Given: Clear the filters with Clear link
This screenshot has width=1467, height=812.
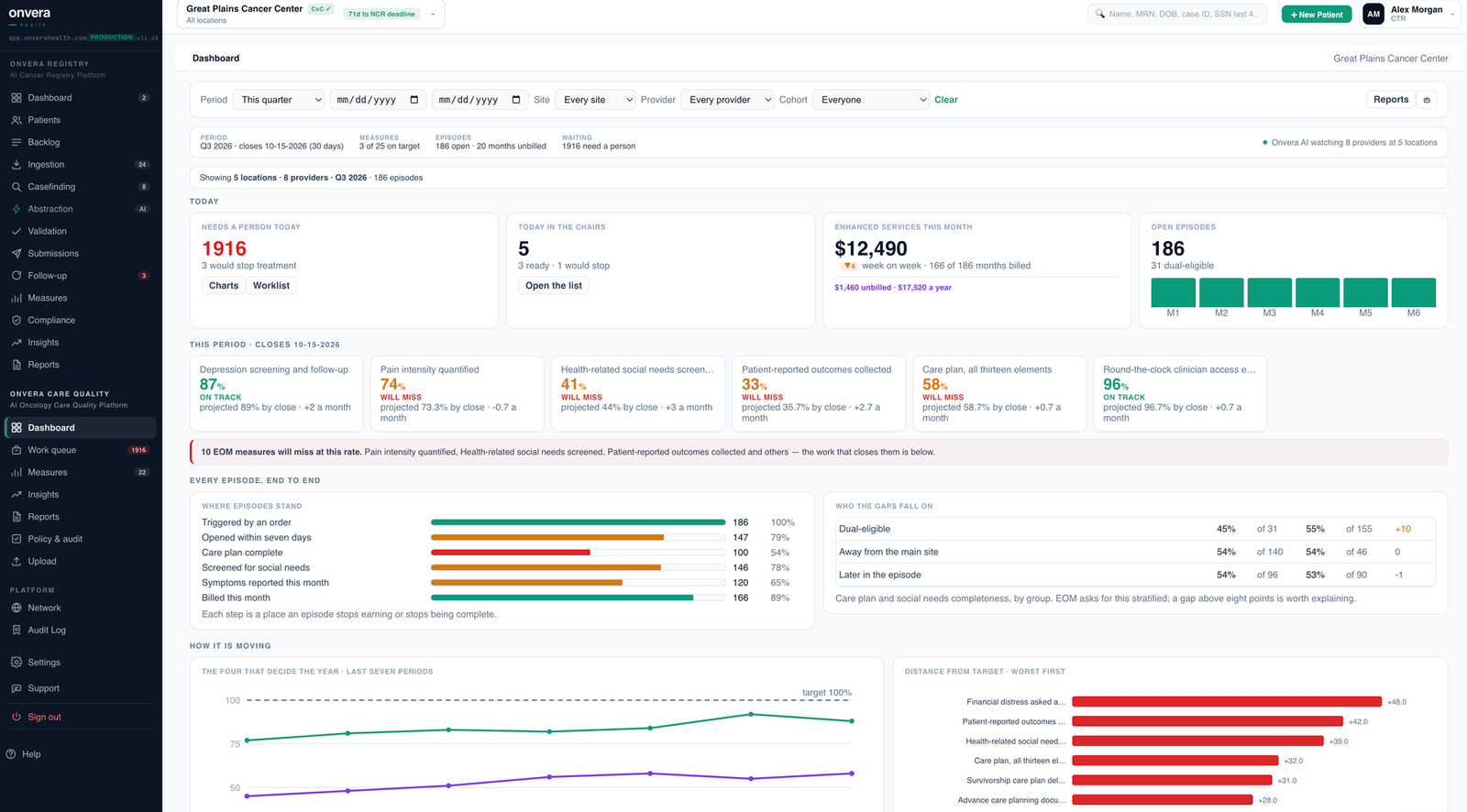Looking at the screenshot, I should (946, 100).
